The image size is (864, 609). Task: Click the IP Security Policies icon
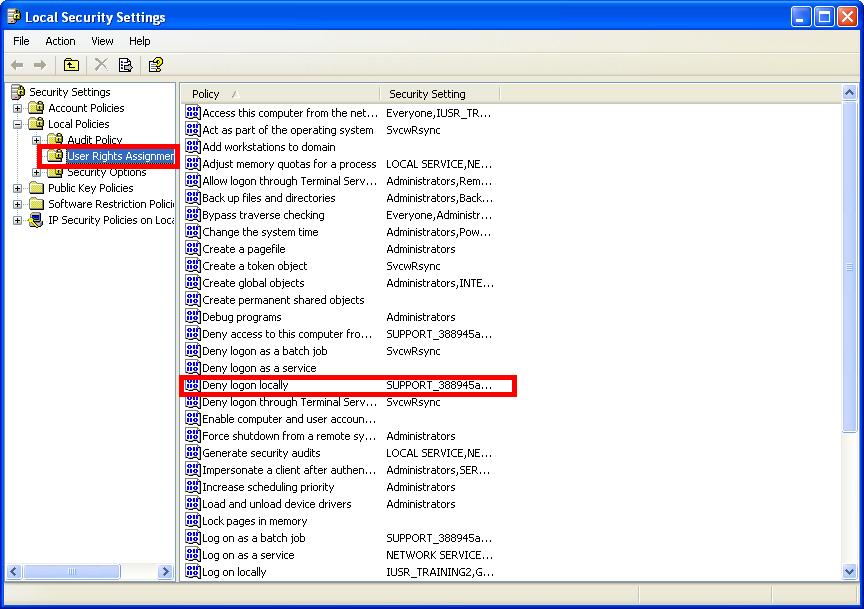point(36,220)
